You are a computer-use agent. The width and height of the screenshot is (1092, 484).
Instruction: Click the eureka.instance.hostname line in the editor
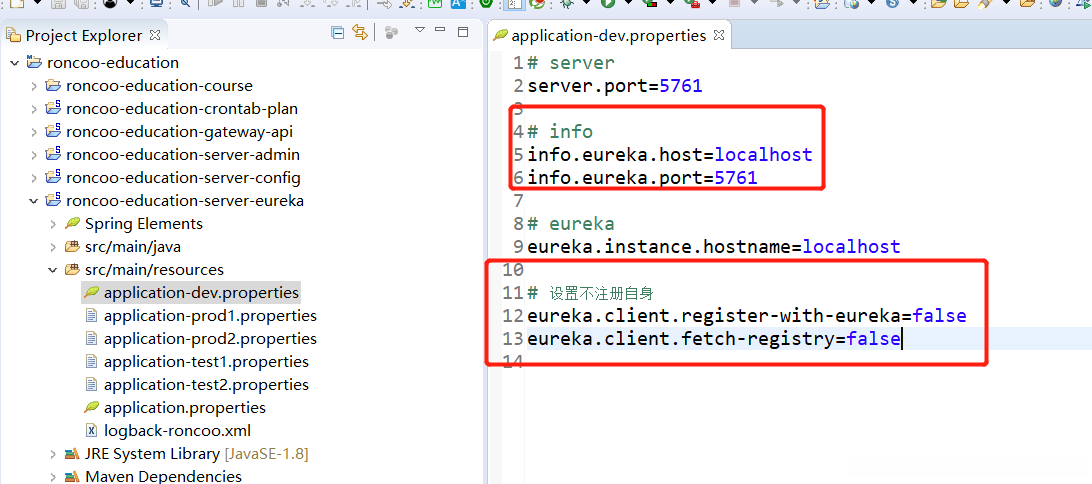[713, 246]
